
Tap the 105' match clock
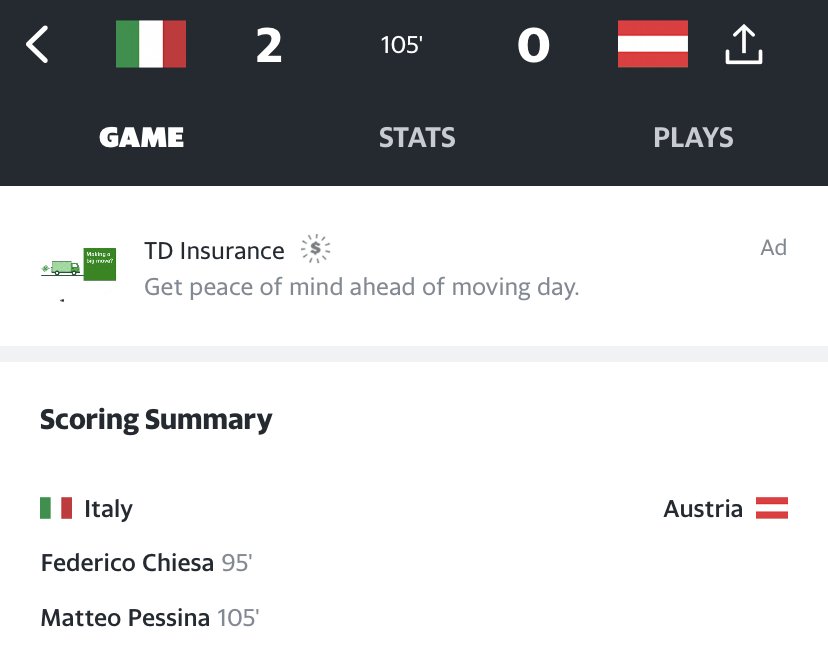point(401,46)
